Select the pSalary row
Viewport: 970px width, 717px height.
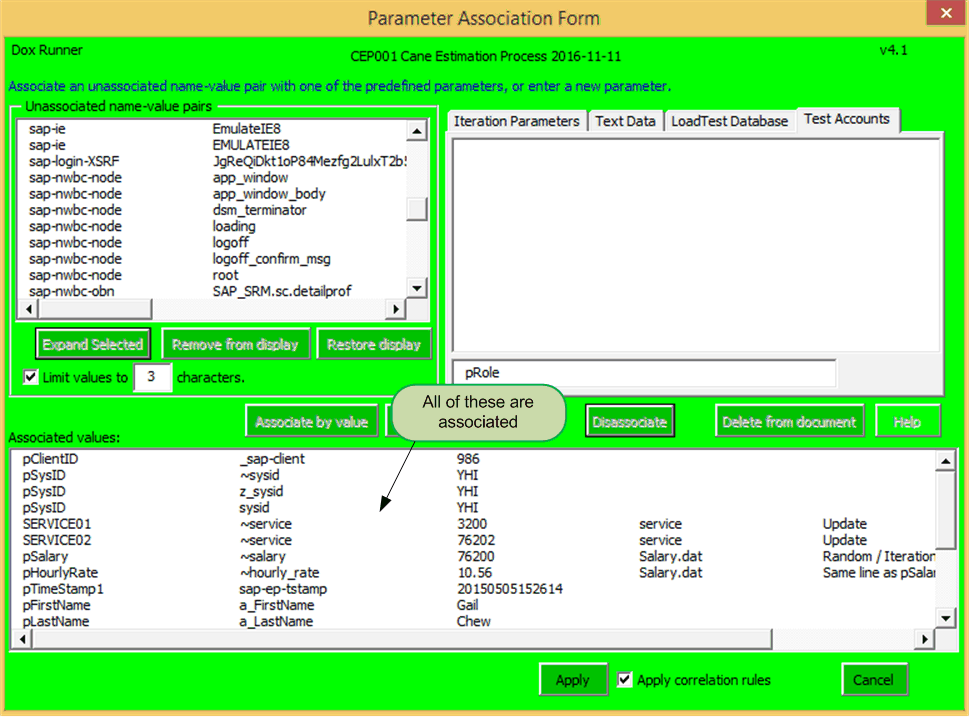474,556
